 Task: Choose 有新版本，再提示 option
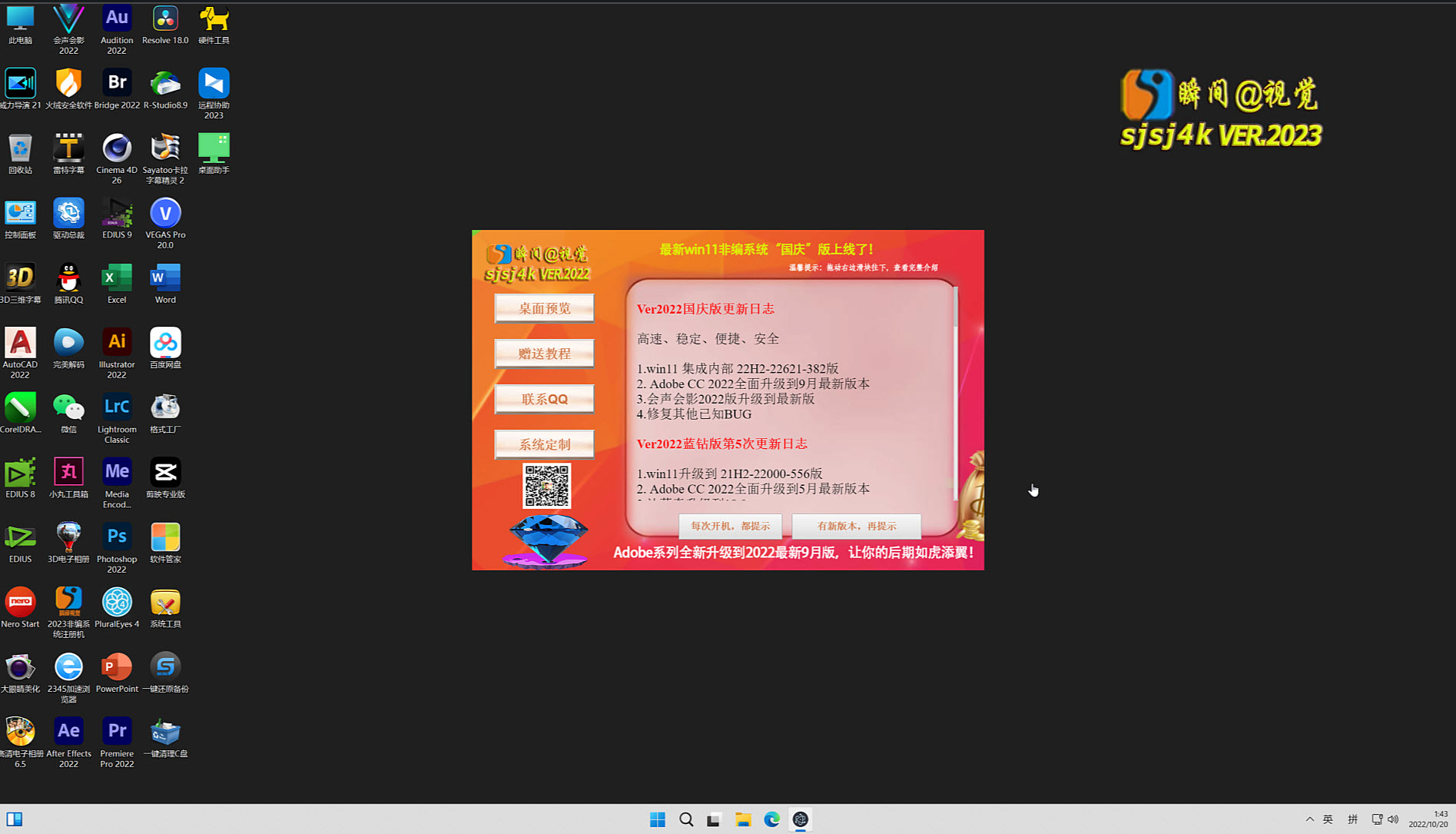(856, 526)
